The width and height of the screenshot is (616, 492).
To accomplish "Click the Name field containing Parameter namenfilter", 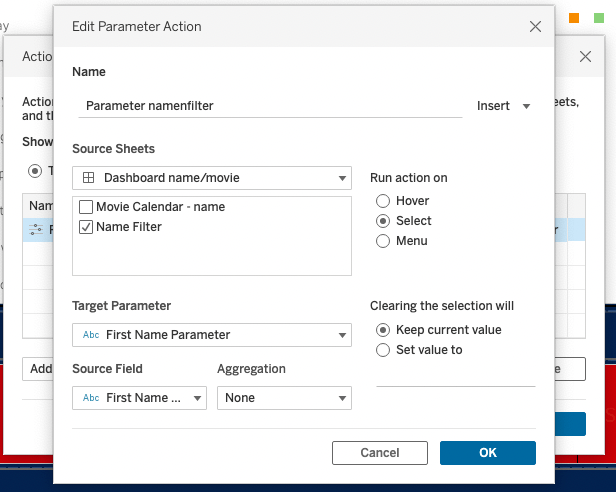I will point(268,105).
